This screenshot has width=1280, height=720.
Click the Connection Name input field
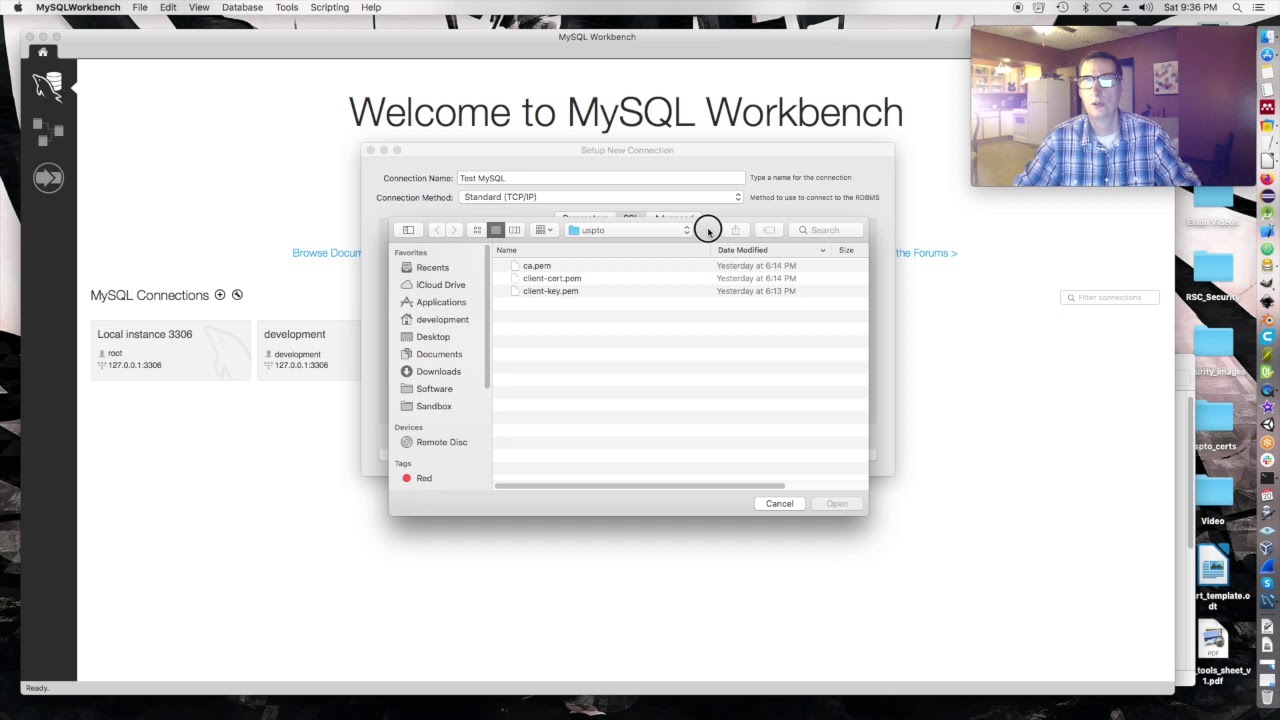(601, 178)
